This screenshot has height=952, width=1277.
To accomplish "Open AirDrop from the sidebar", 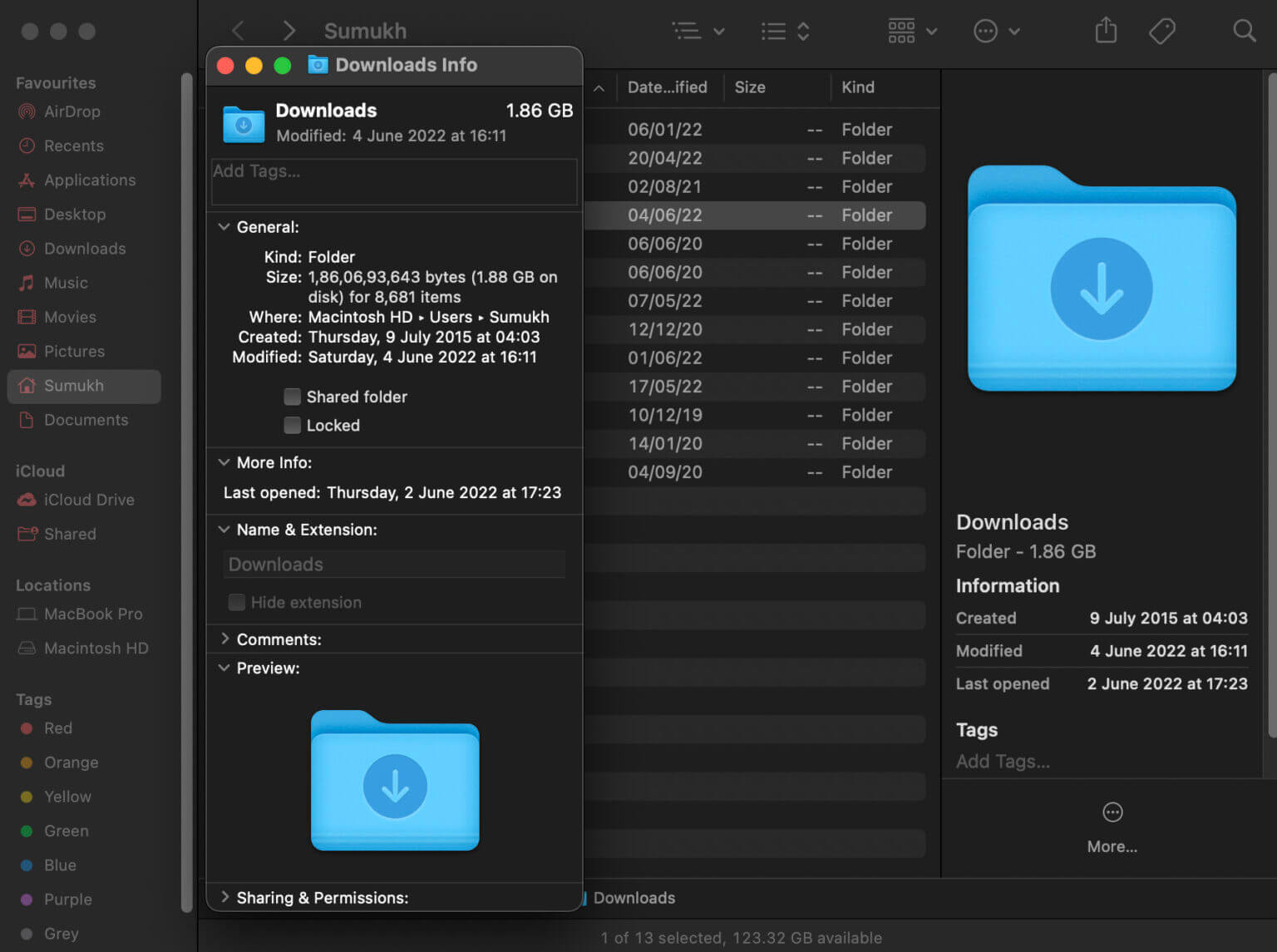I will (71, 111).
